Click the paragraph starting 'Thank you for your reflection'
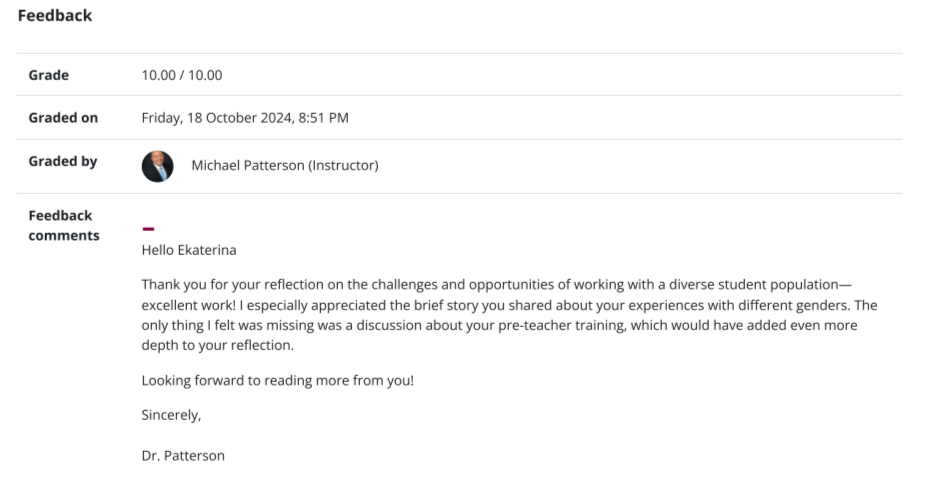Screen dimensions: 940x500 coord(500,315)
